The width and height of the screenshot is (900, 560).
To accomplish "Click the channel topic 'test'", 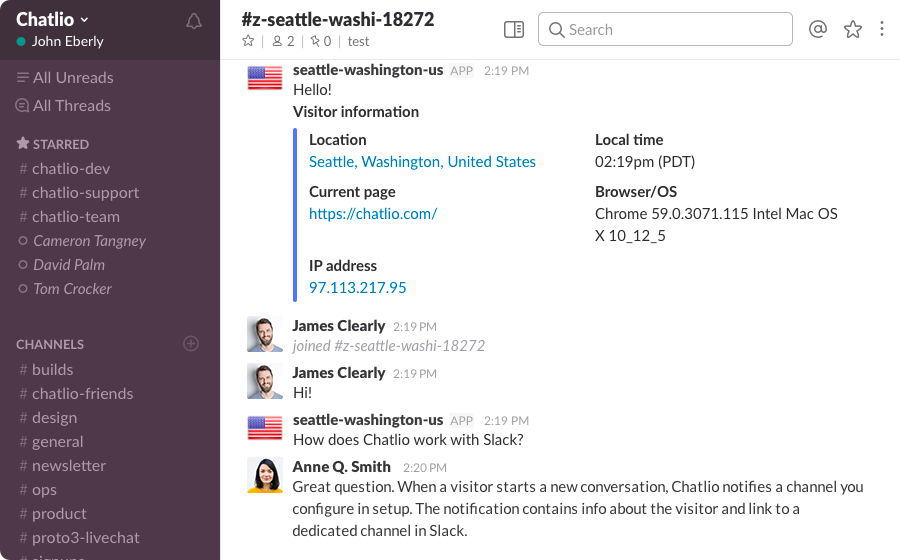I will (358, 41).
